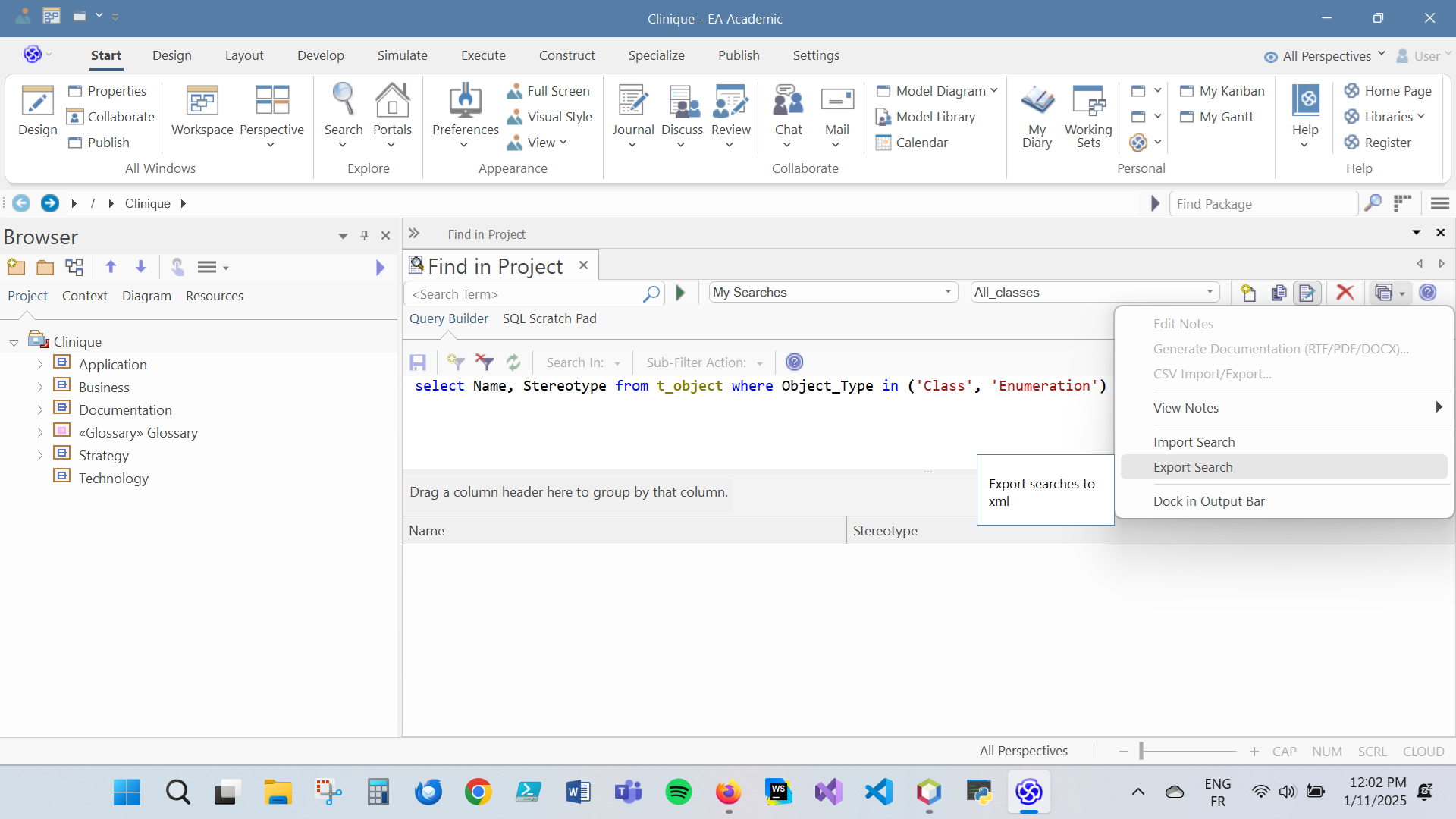The image size is (1456, 819).
Task: Open the Help ribbon icon
Action: click(1305, 115)
